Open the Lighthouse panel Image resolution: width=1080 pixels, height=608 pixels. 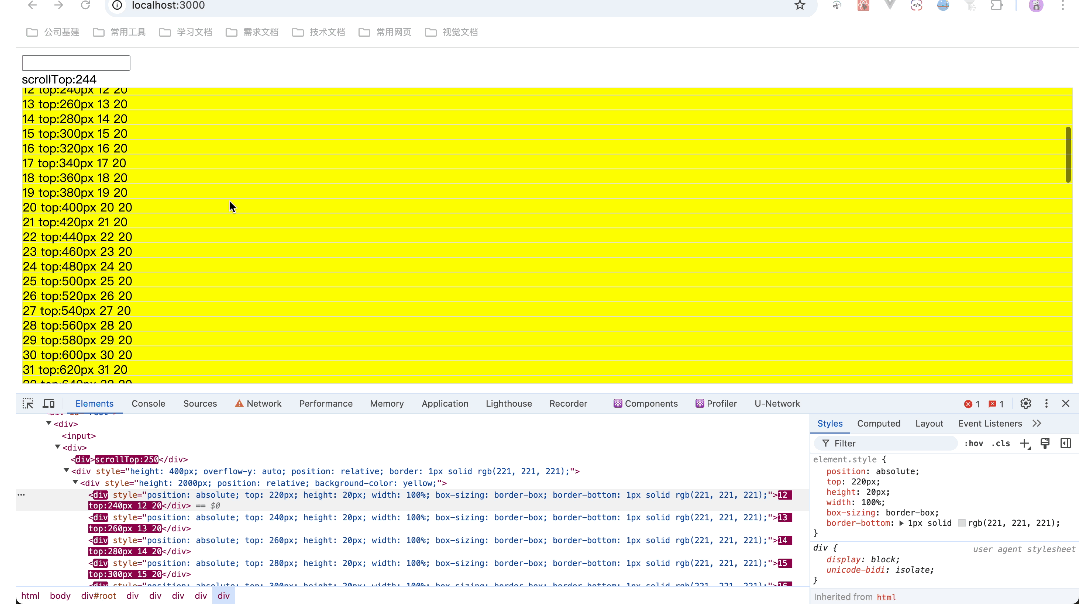click(x=508, y=403)
